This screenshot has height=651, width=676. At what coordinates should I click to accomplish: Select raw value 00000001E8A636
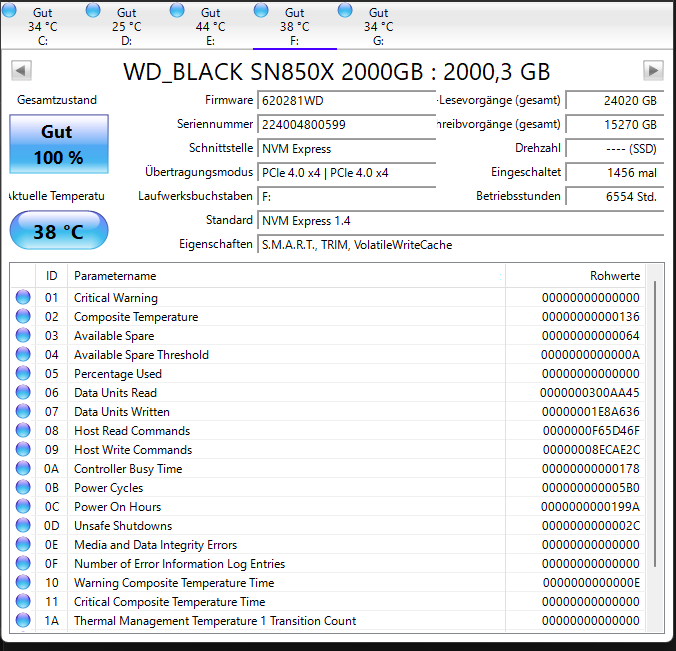point(591,412)
